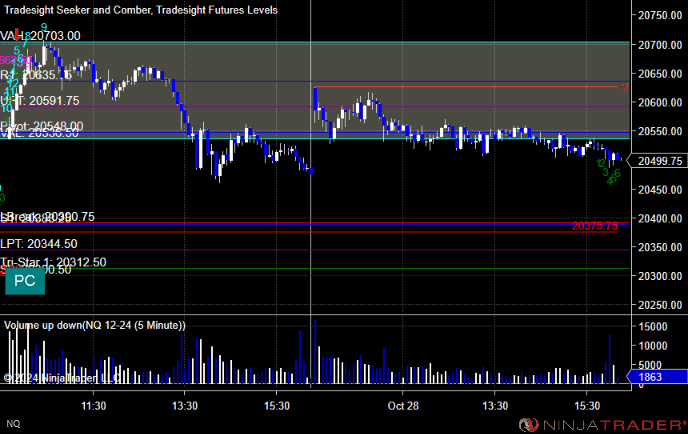Click the blue volume marker 1863
The width and height of the screenshot is (688, 434).
(657, 377)
